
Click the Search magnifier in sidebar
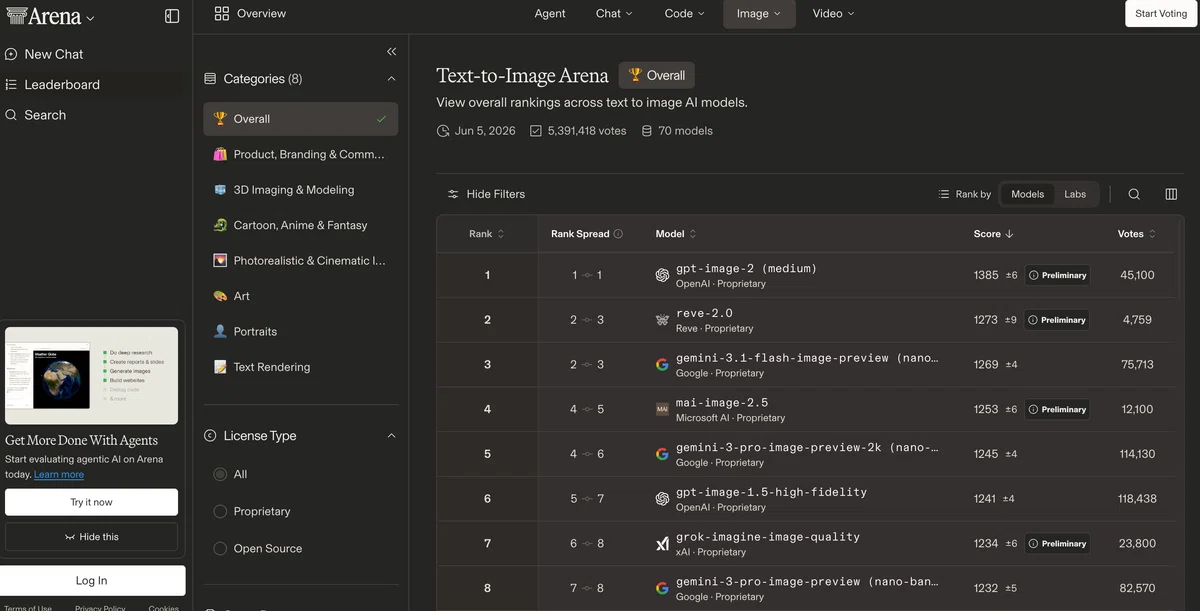(11, 115)
